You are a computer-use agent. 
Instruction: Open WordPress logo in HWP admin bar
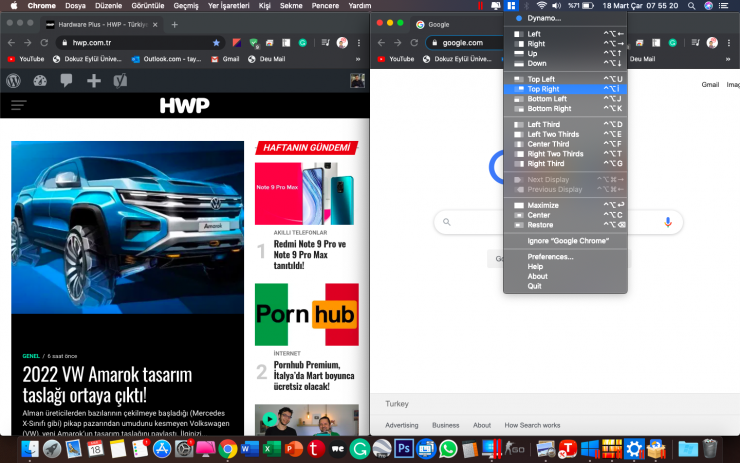[x=14, y=81]
